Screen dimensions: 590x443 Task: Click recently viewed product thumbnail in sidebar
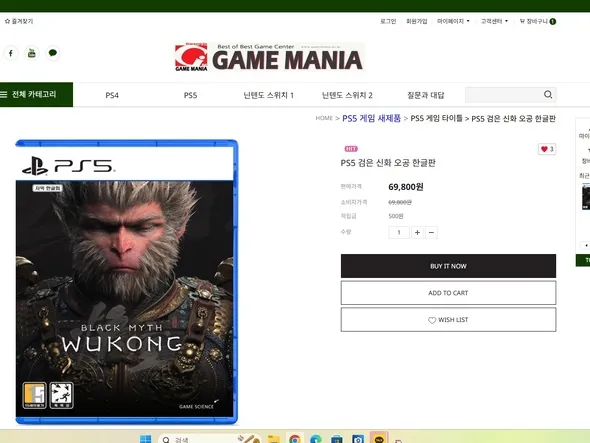[x=586, y=196]
